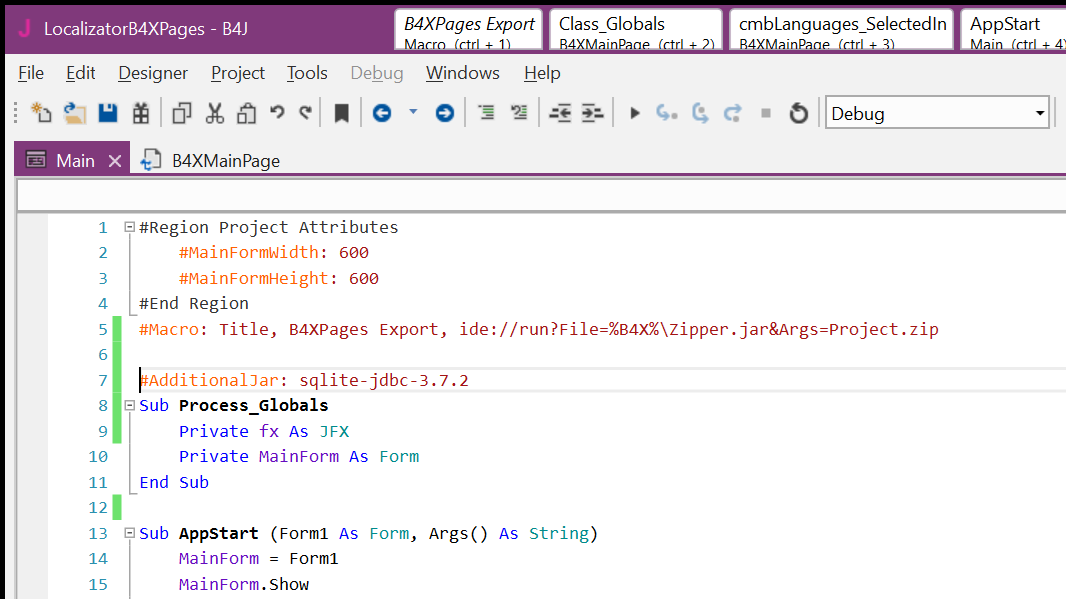Image resolution: width=1066 pixels, height=599 pixels.
Task: Collapse the Process_Globals sub
Action: (x=129, y=405)
